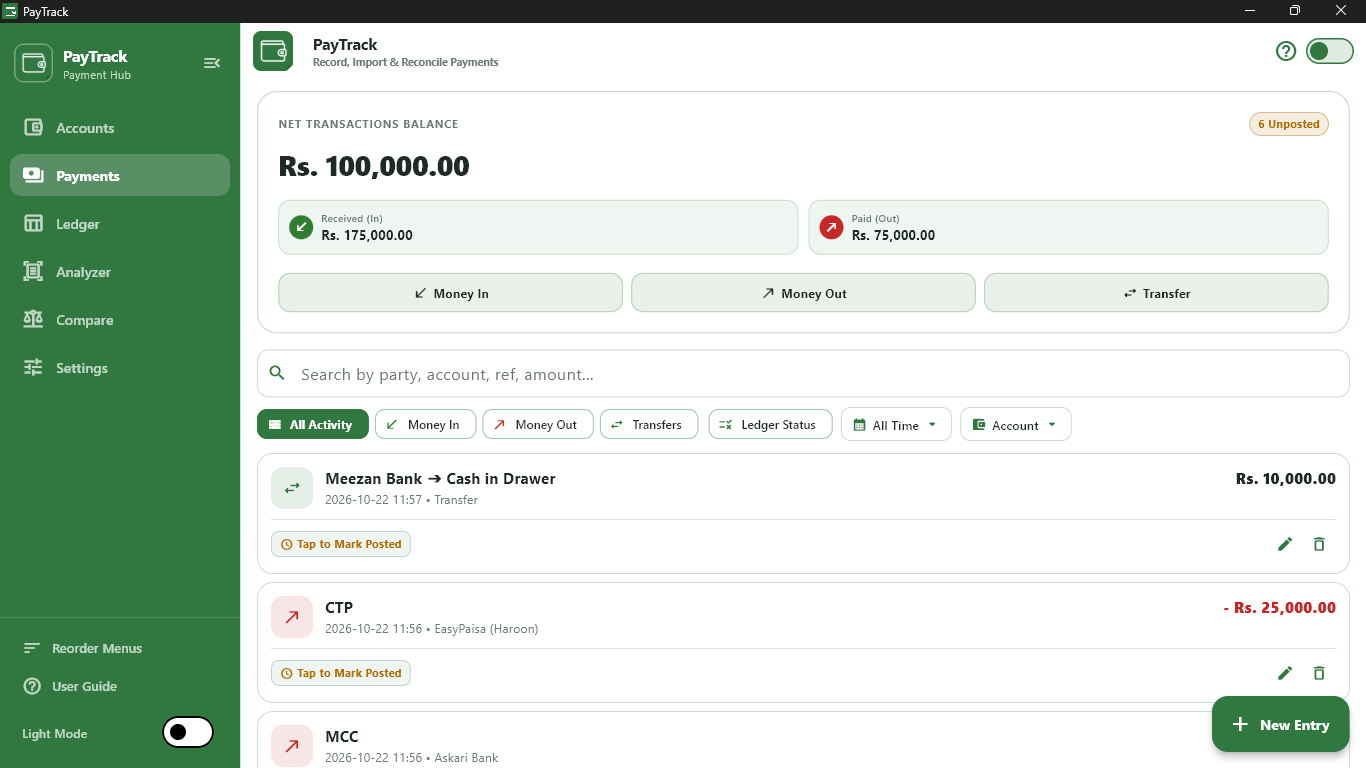Click the outgoing arrow icon on MCC row

tap(292, 746)
